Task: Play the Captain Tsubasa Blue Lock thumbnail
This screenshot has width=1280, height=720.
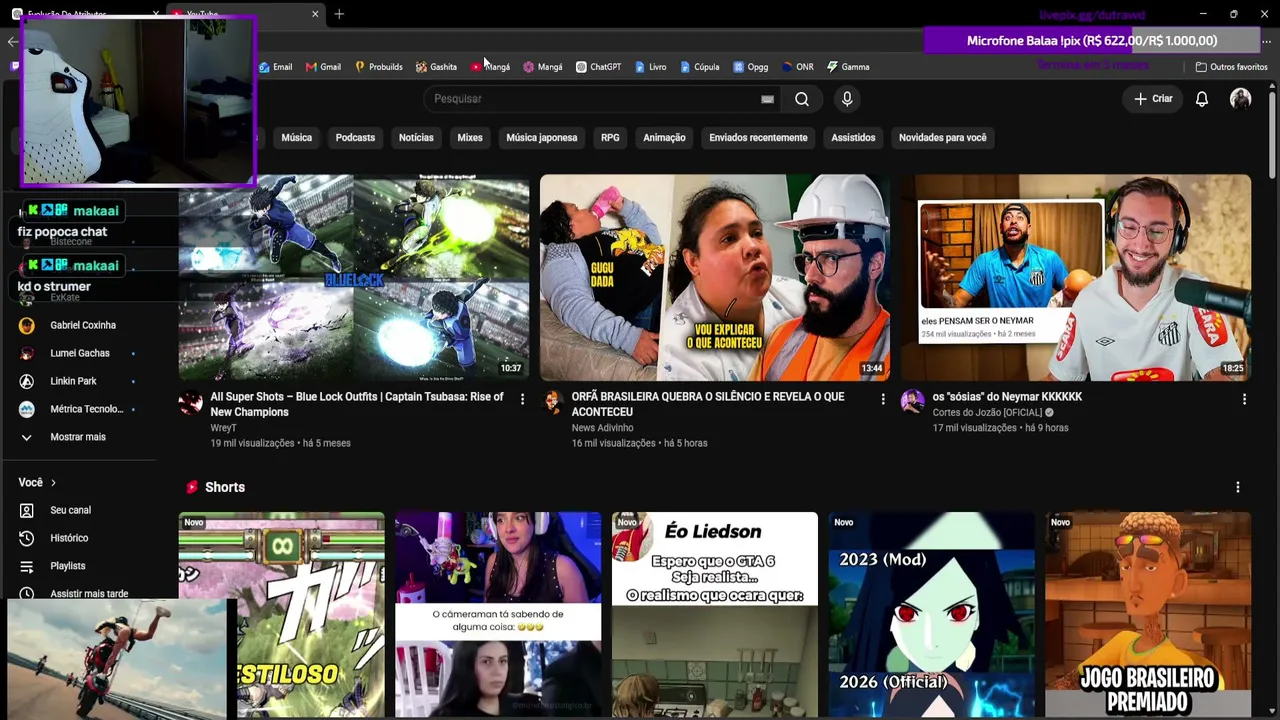Action: coord(354,278)
